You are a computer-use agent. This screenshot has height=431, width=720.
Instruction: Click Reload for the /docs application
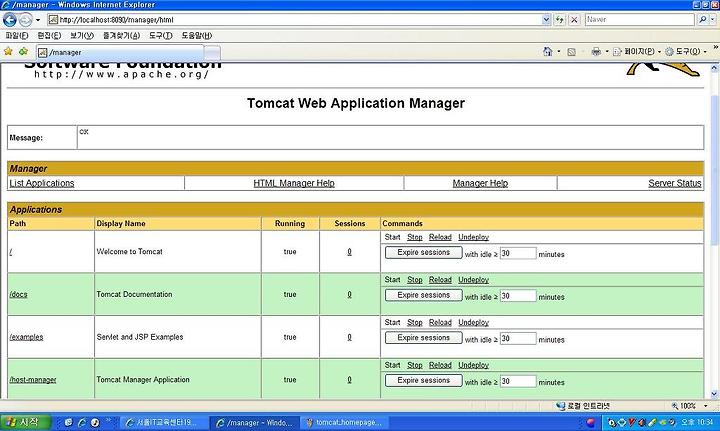point(440,280)
